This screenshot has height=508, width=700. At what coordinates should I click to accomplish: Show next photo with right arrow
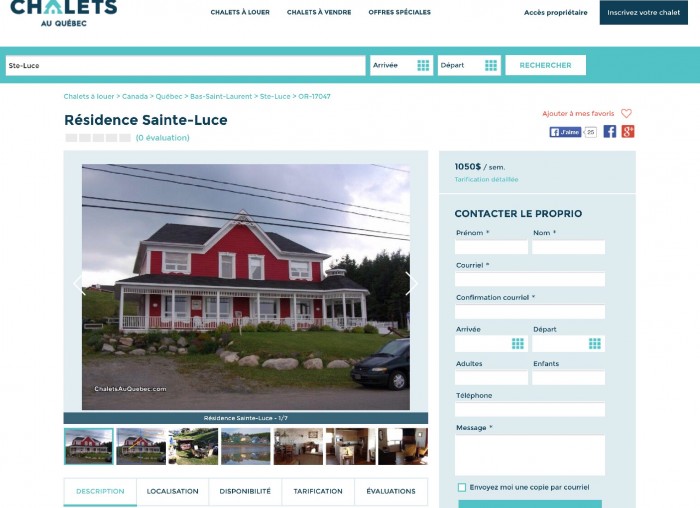click(411, 283)
